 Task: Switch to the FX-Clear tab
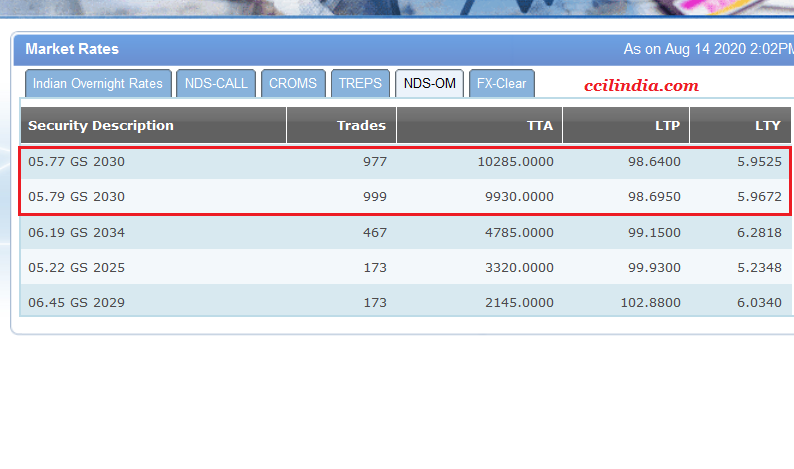[502, 83]
